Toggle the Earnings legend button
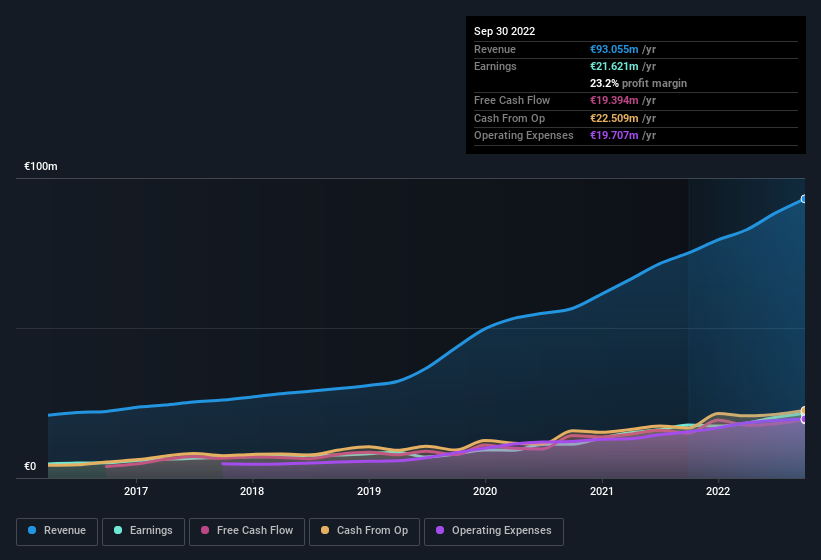Image resolution: width=821 pixels, height=560 pixels. pos(143,531)
